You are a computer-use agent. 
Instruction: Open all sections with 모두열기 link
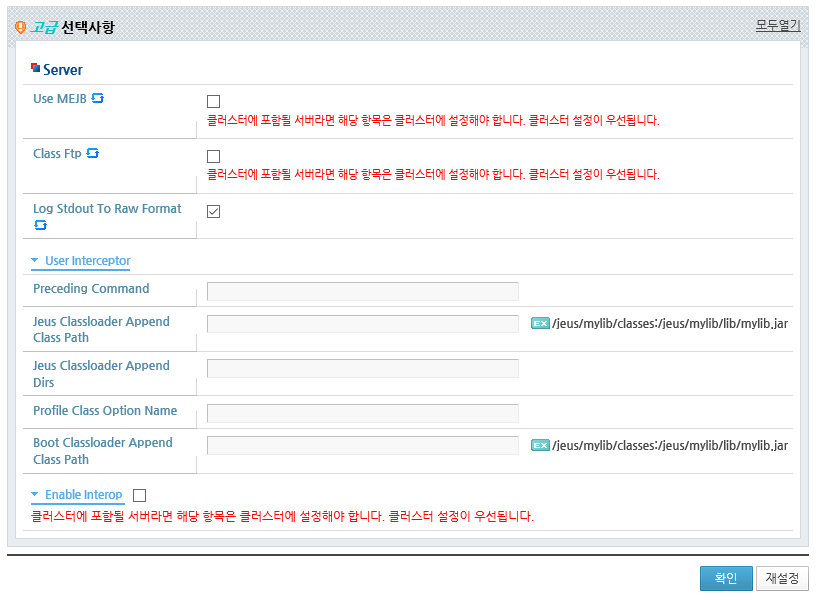coord(778,25)
